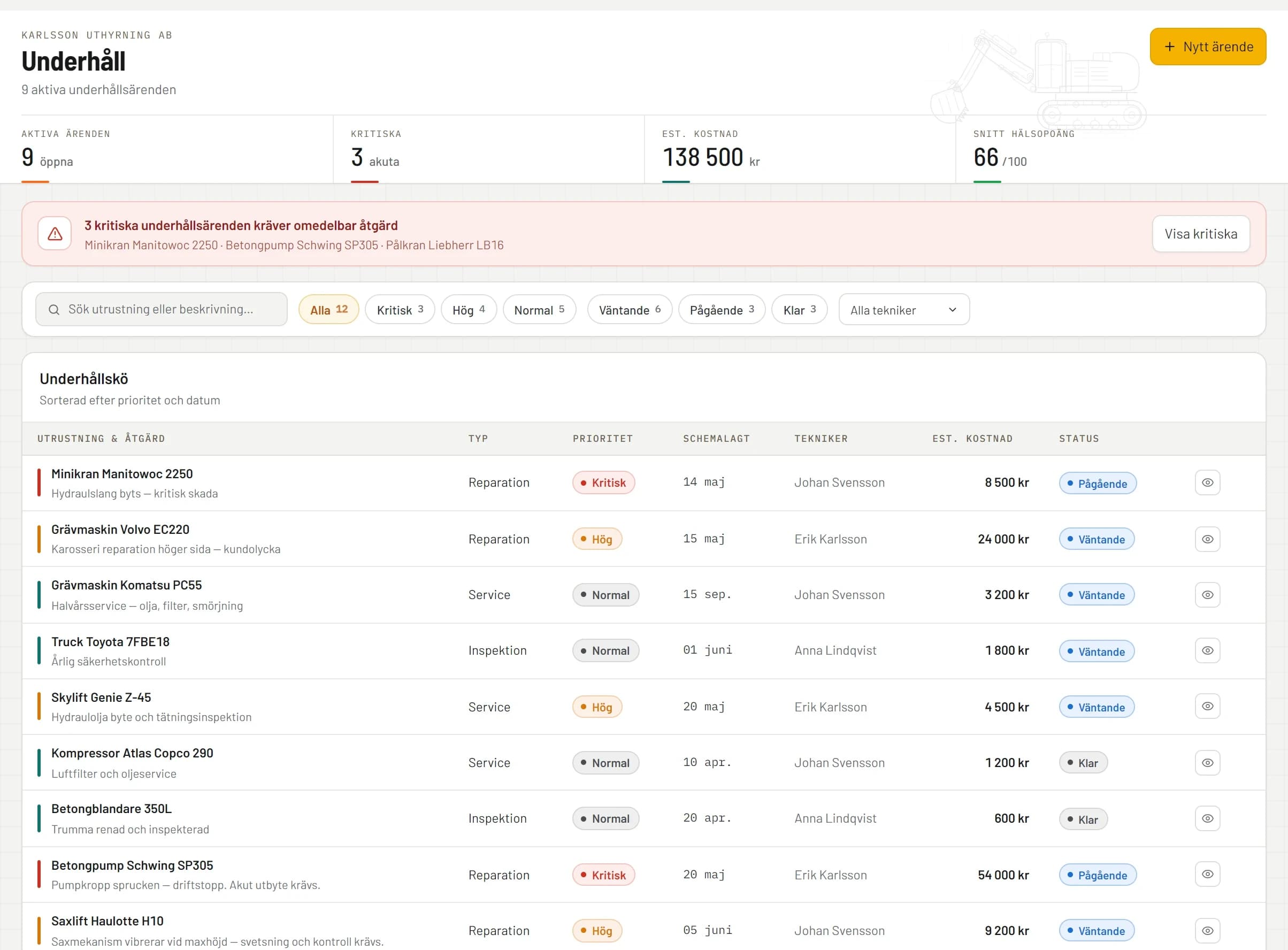Click Hög badge on Skylift Genie Z-45 row
1288x950 pixels.
[x=597, y=707]
